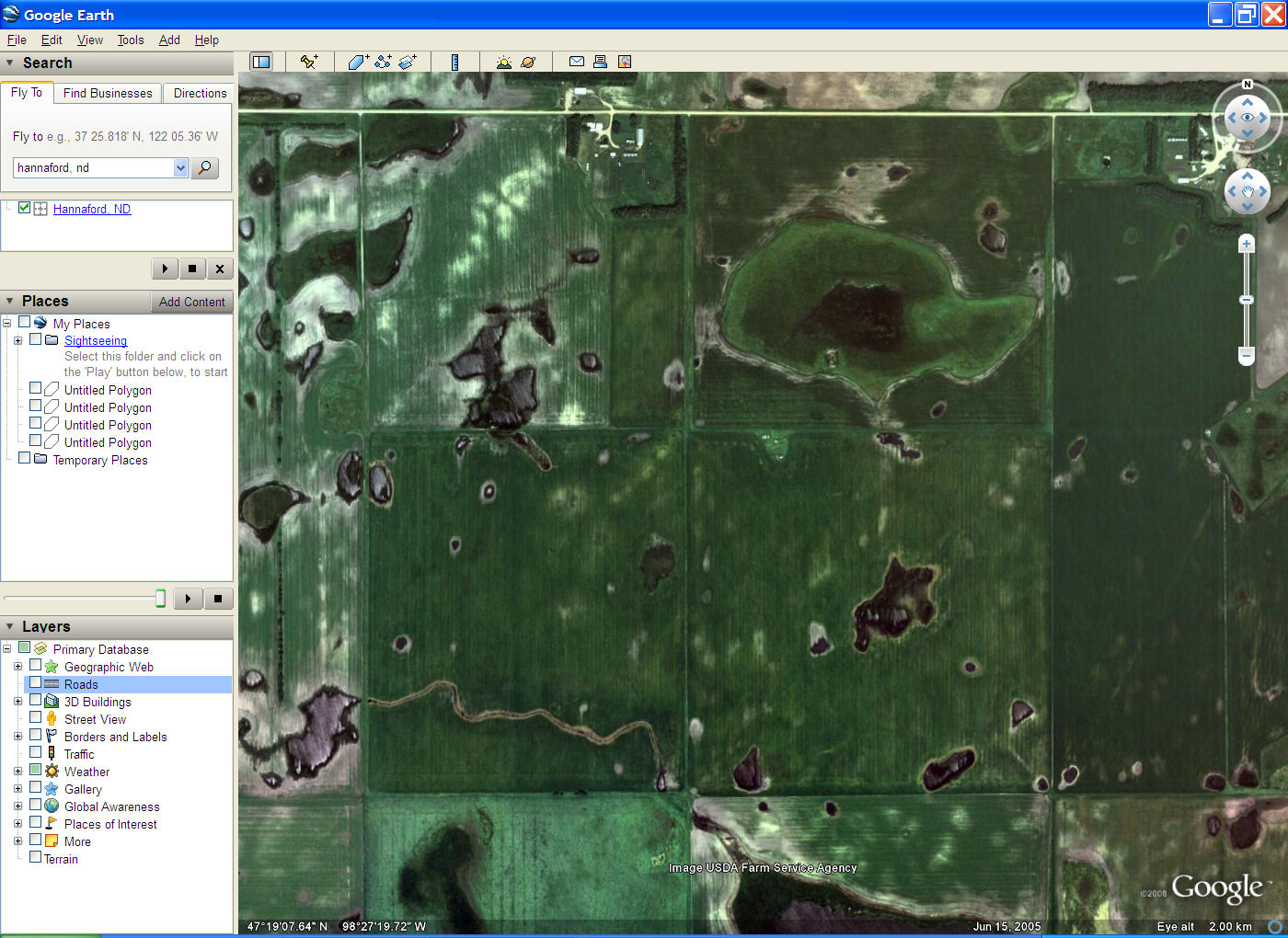Expand the Sightseeing folder tree node
Image resolution: width=1288 pixels, height=938 pixels.
tap(17, 340)
